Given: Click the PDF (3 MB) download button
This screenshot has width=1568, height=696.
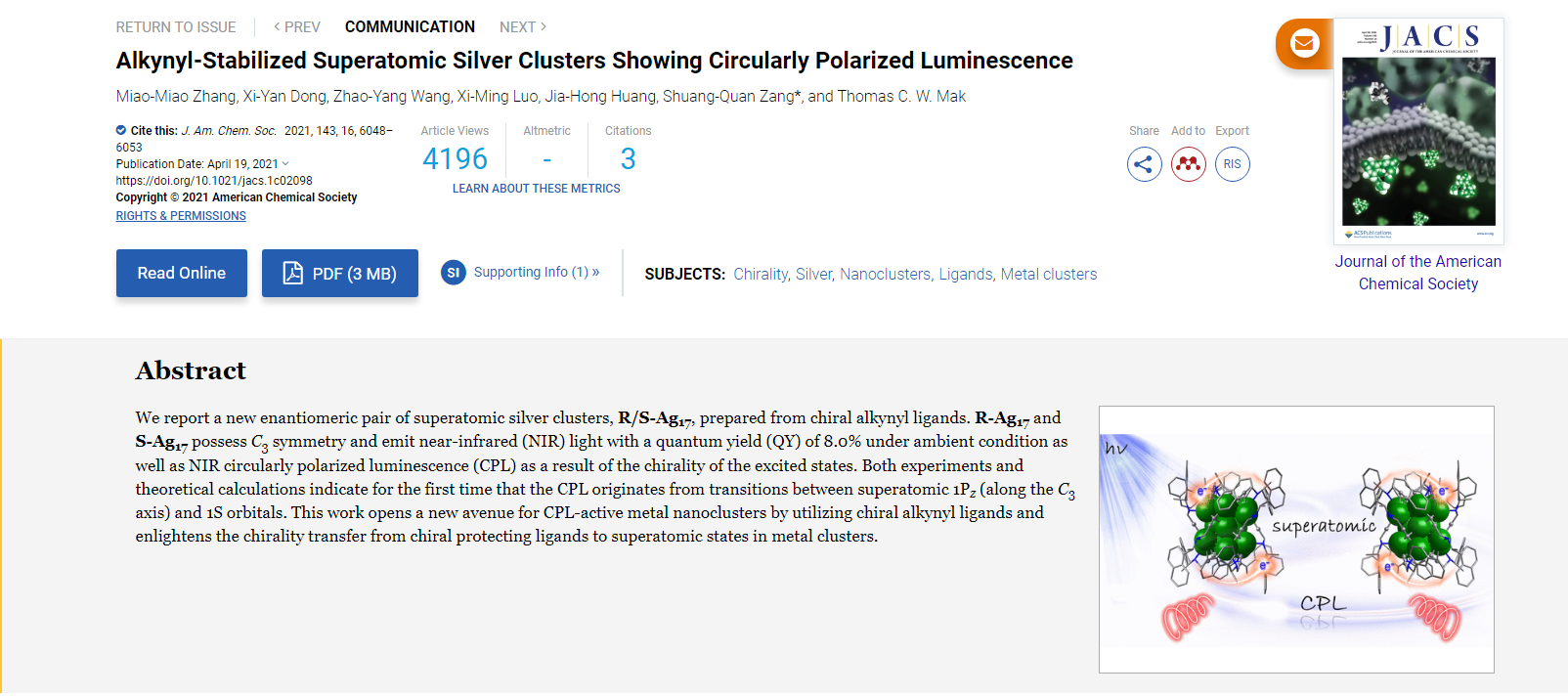Looking at the screenshot, I should click(339, 274).
